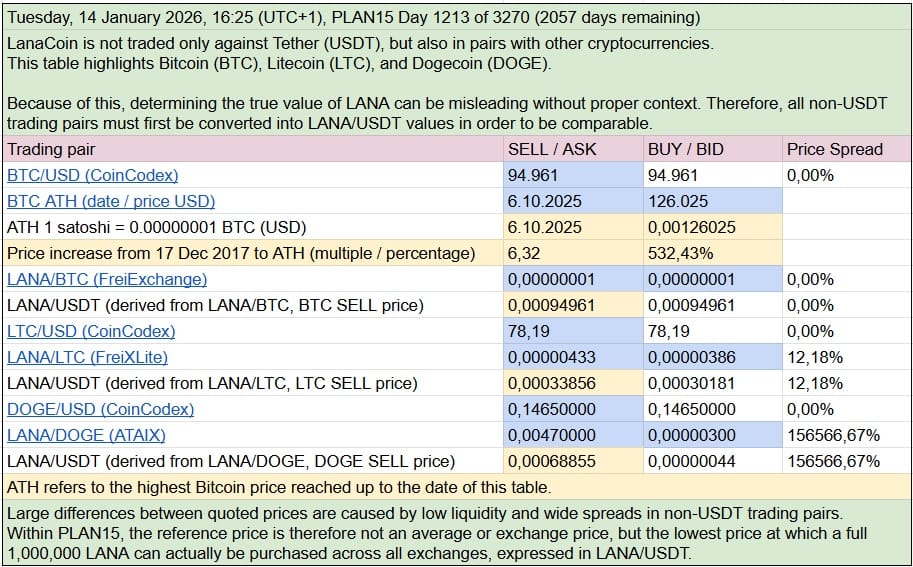Click the 532,43% price increase cell

click(x=679, y=253)
